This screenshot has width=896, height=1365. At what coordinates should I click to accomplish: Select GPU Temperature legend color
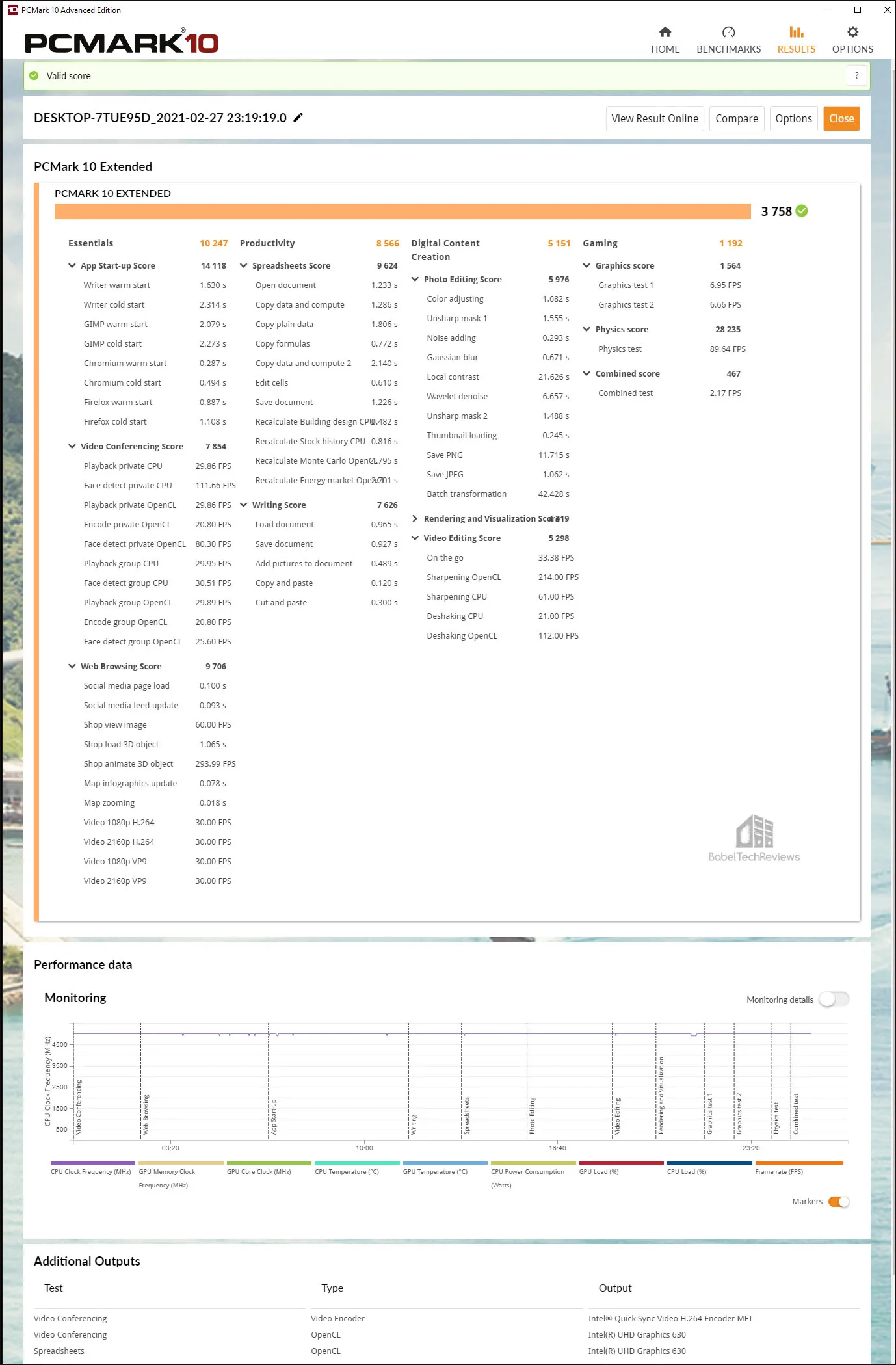(x=445, y=1163)
